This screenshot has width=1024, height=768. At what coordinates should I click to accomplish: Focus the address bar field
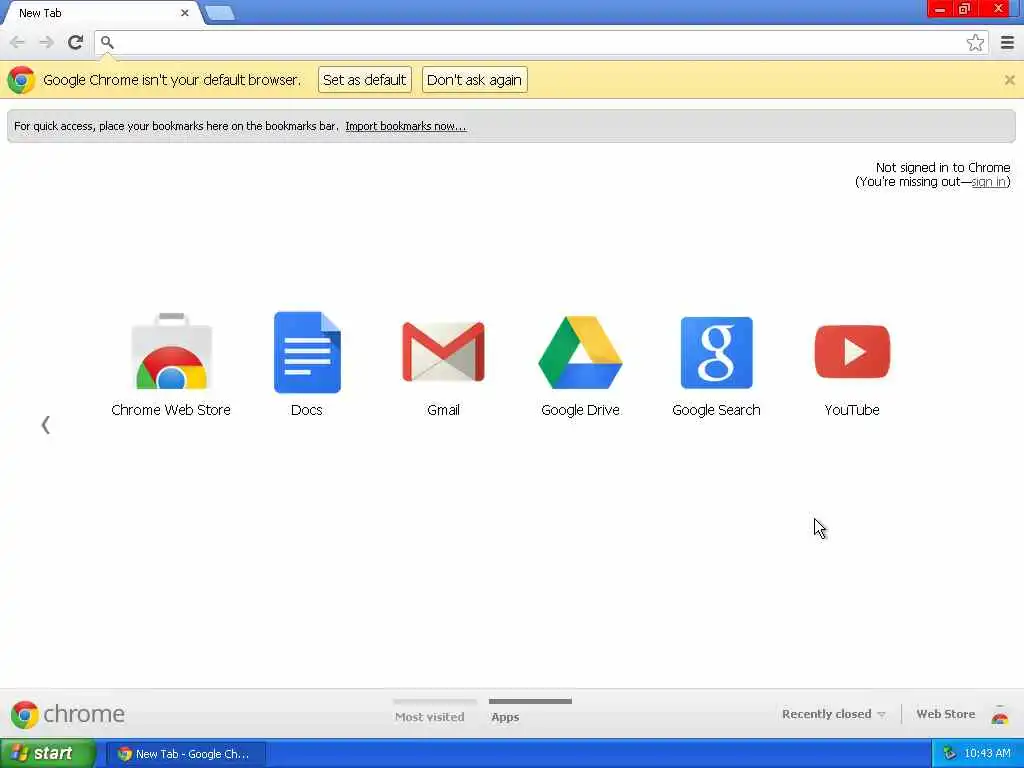coord(541,42)
